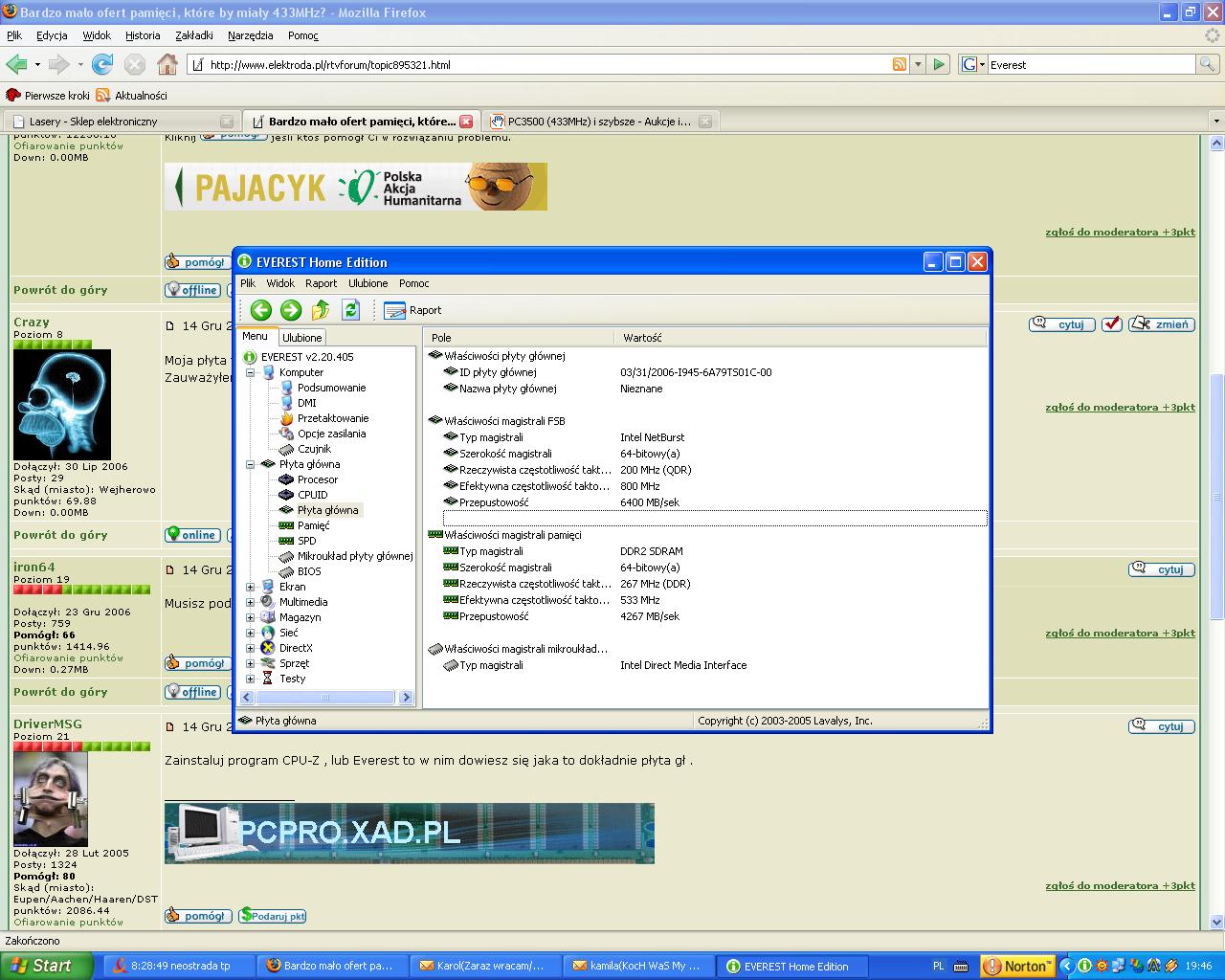Expand the DirectX tree node
The height and width of the screenshot is (980, 1225).
point(251,648)
